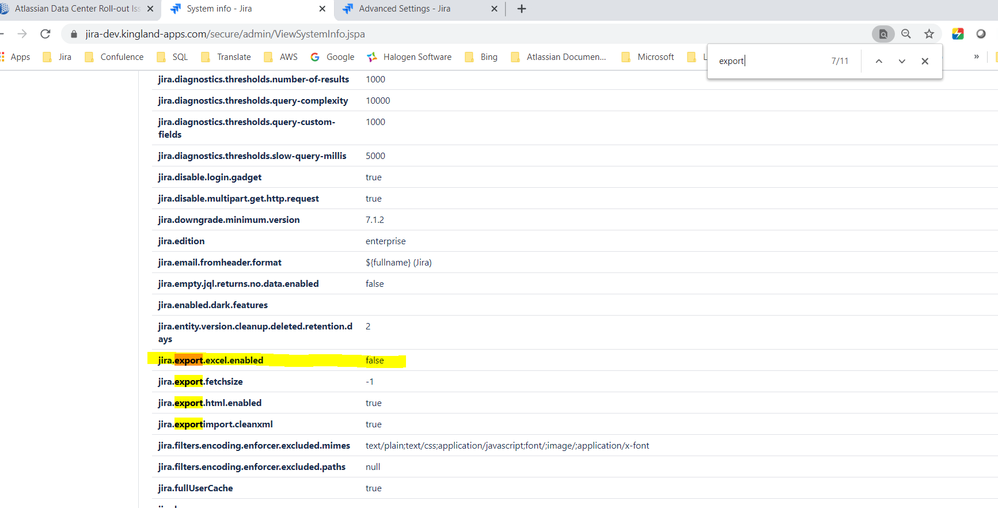Screen dimensions: 998x508
Task: Select the jira.fullUserCache property
Action: pos(193,488)
